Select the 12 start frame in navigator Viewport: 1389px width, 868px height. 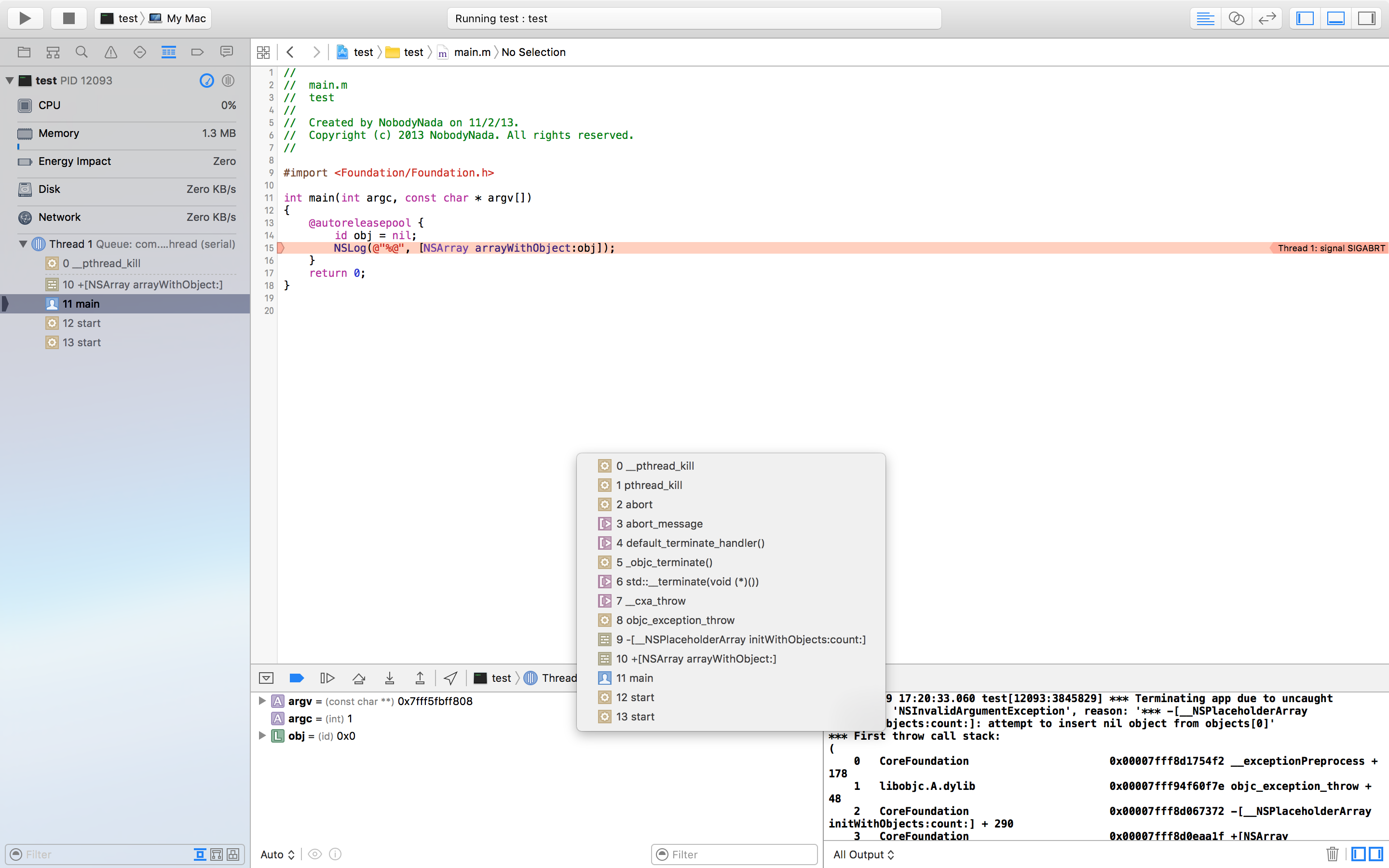(82, 323)
